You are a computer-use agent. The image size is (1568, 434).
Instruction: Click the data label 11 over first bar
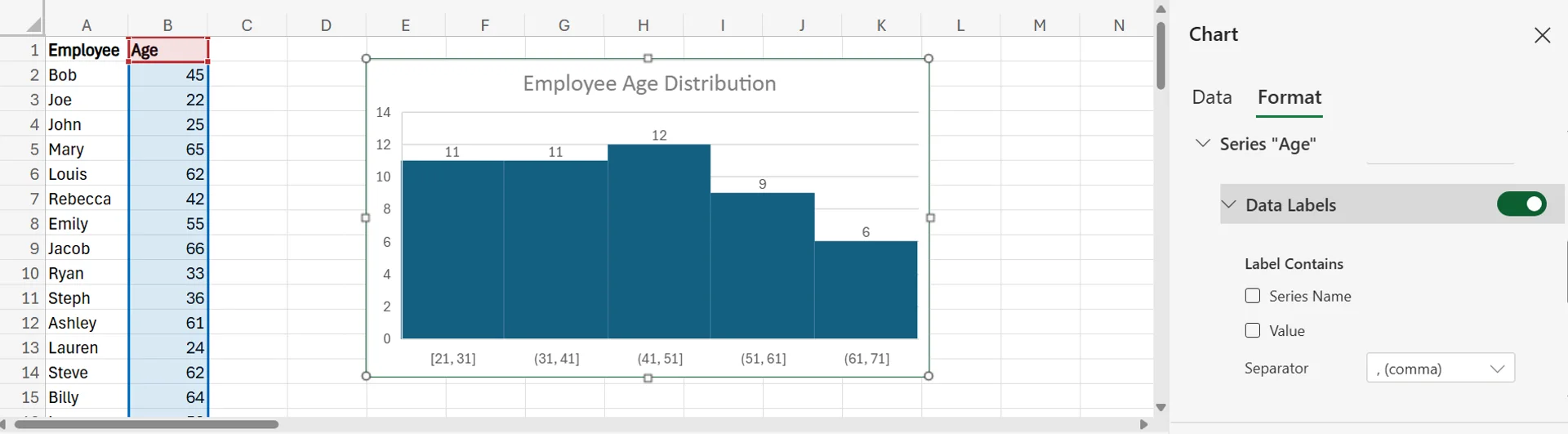[x=452, y=152]
